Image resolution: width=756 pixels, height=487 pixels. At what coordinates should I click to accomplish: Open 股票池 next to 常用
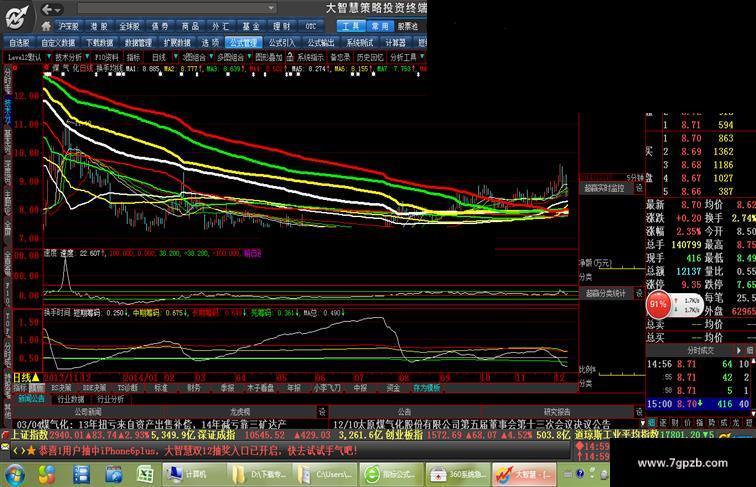408,26
